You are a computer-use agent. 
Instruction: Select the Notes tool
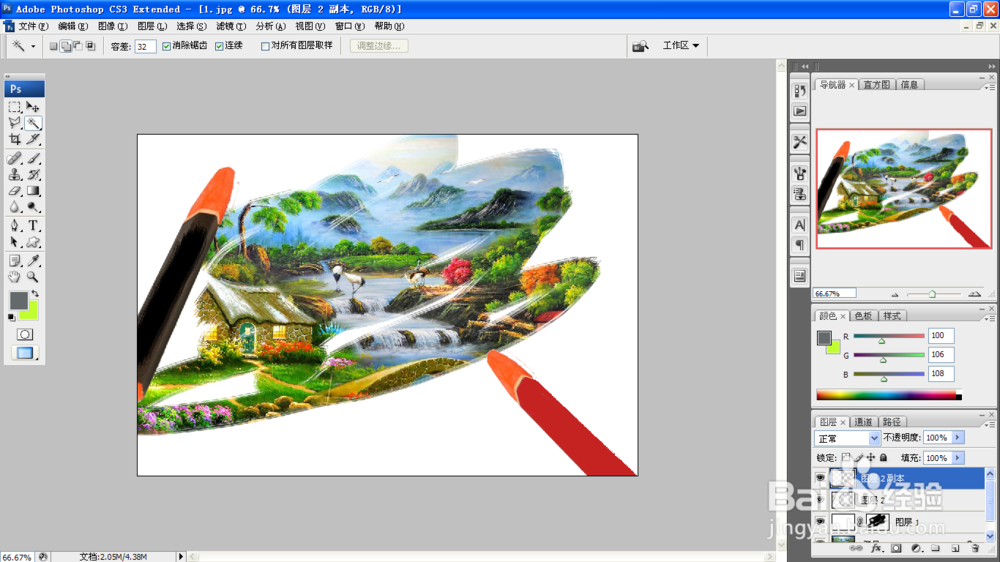[x=15, y=260]
